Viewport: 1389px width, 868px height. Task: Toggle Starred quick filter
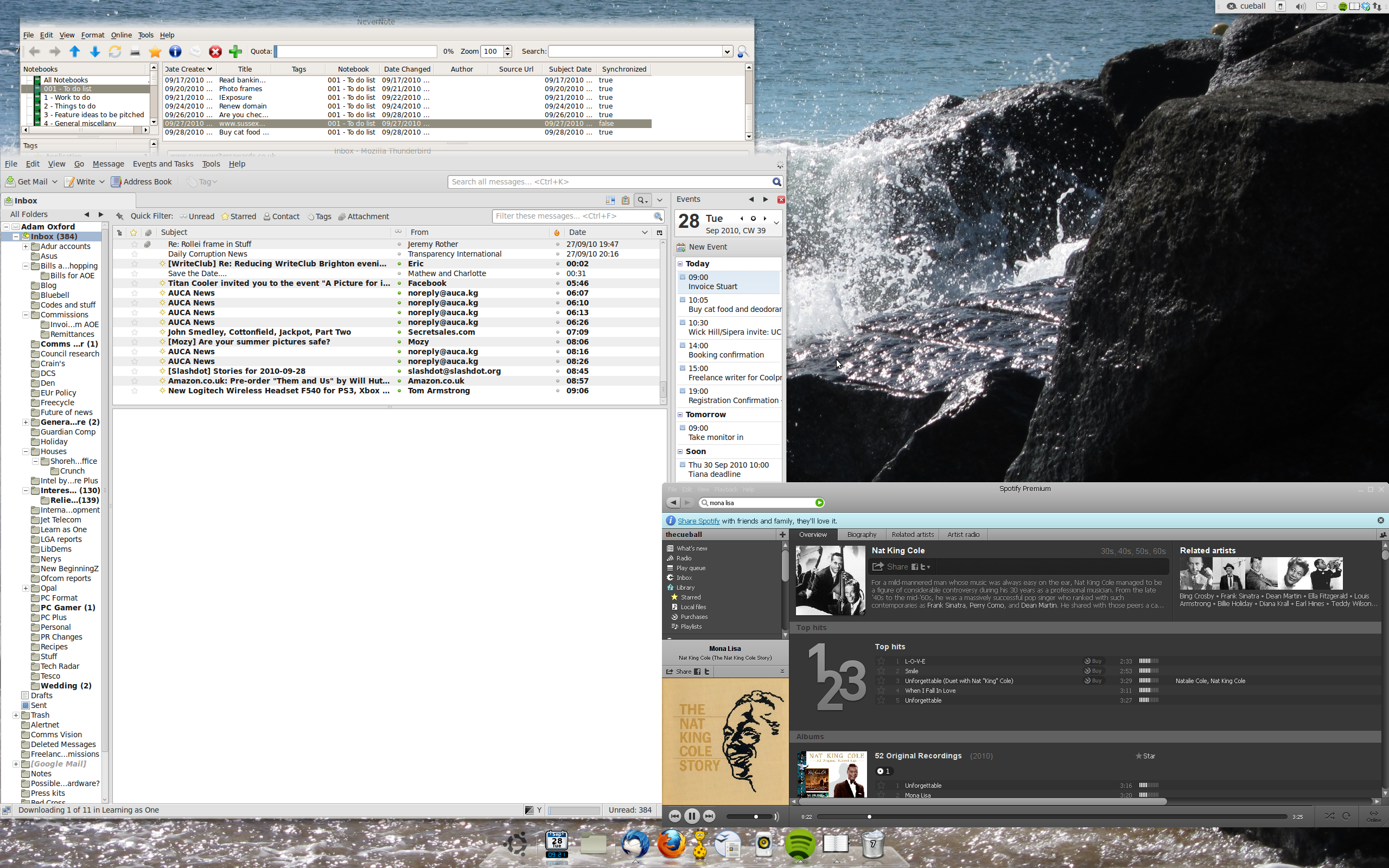pyautogui.click(x=239, y=216)
